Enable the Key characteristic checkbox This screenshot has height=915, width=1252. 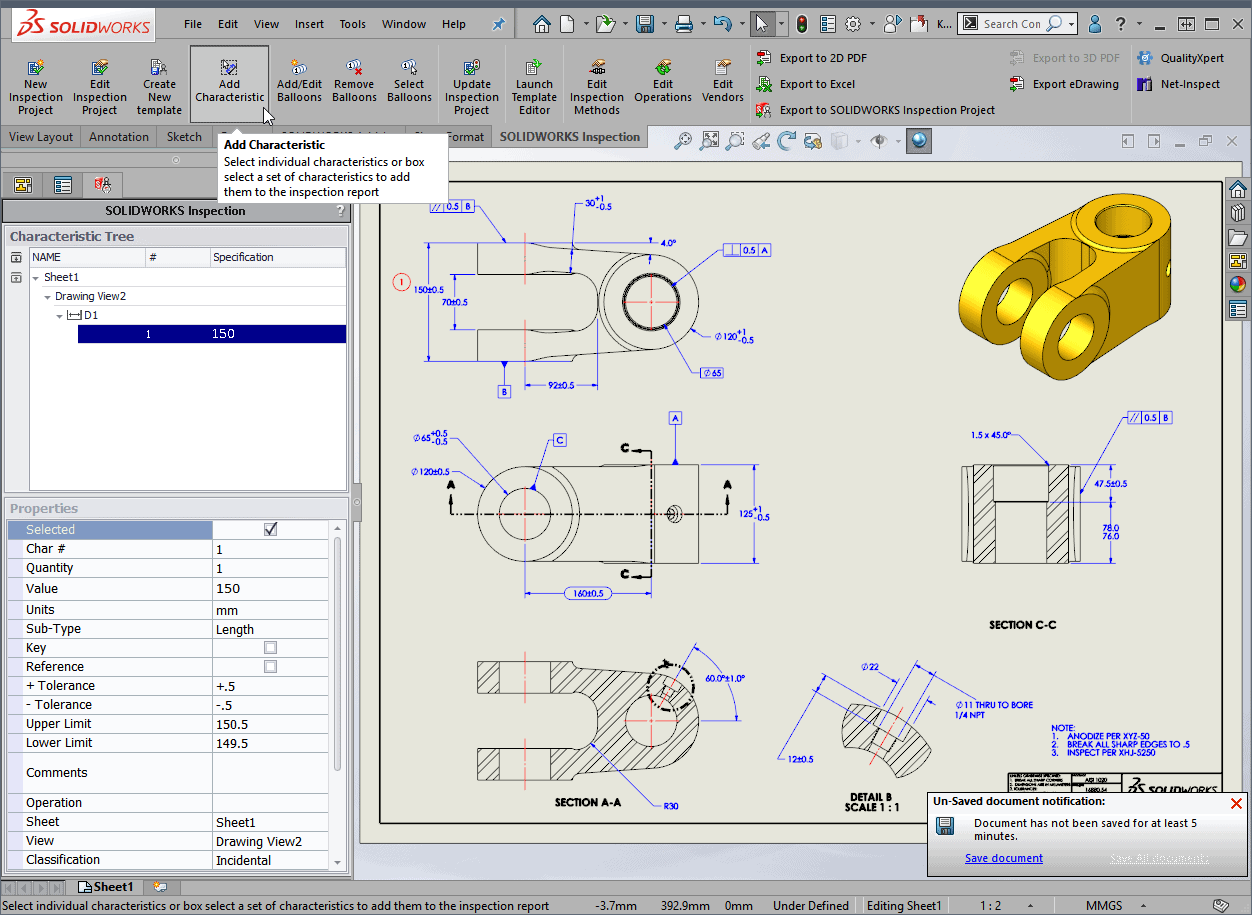point(270,648)
